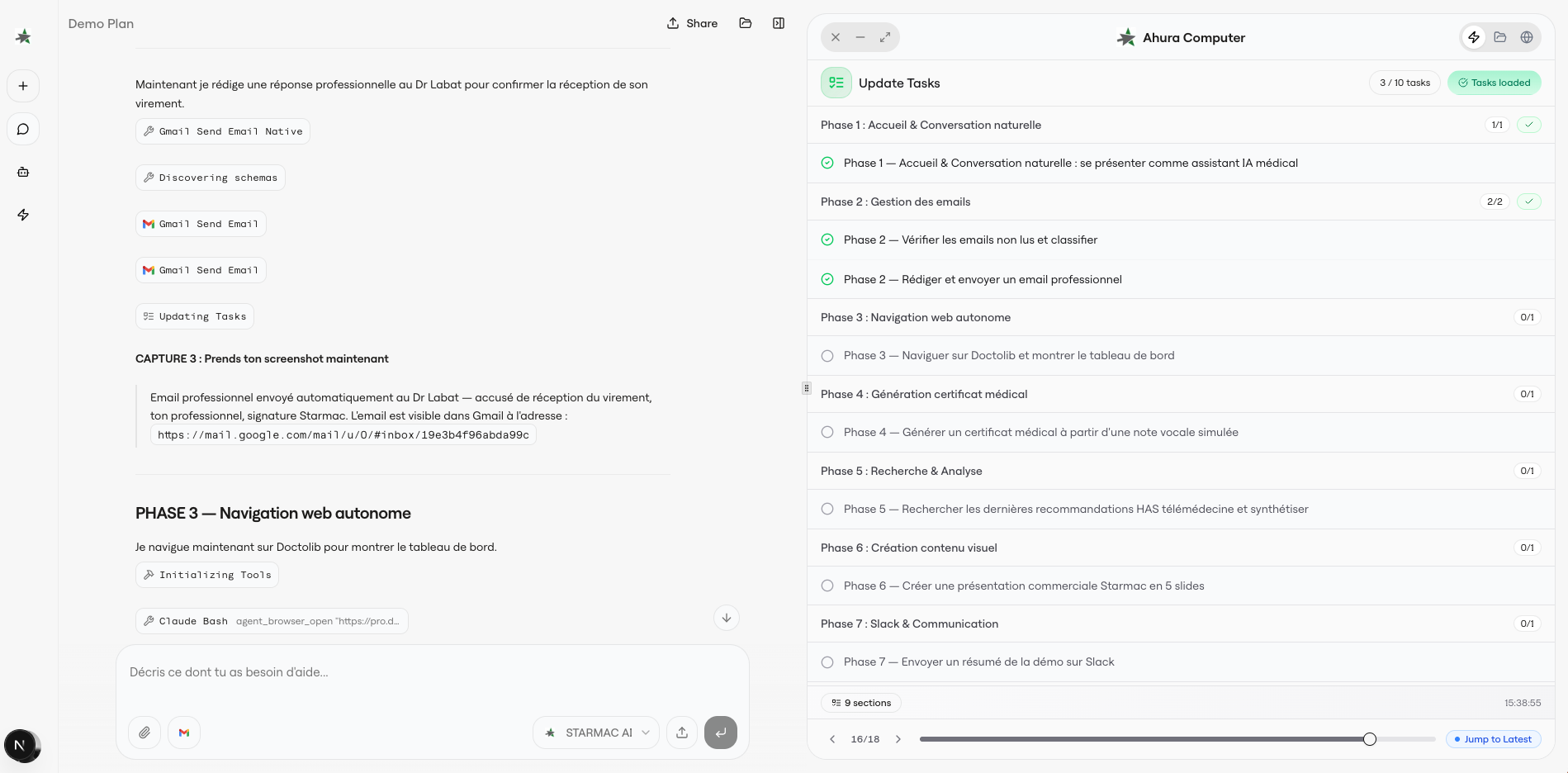
Task: Select Phase 6 : Création contenu visuel header
Action: click(x=1181, y=548)
